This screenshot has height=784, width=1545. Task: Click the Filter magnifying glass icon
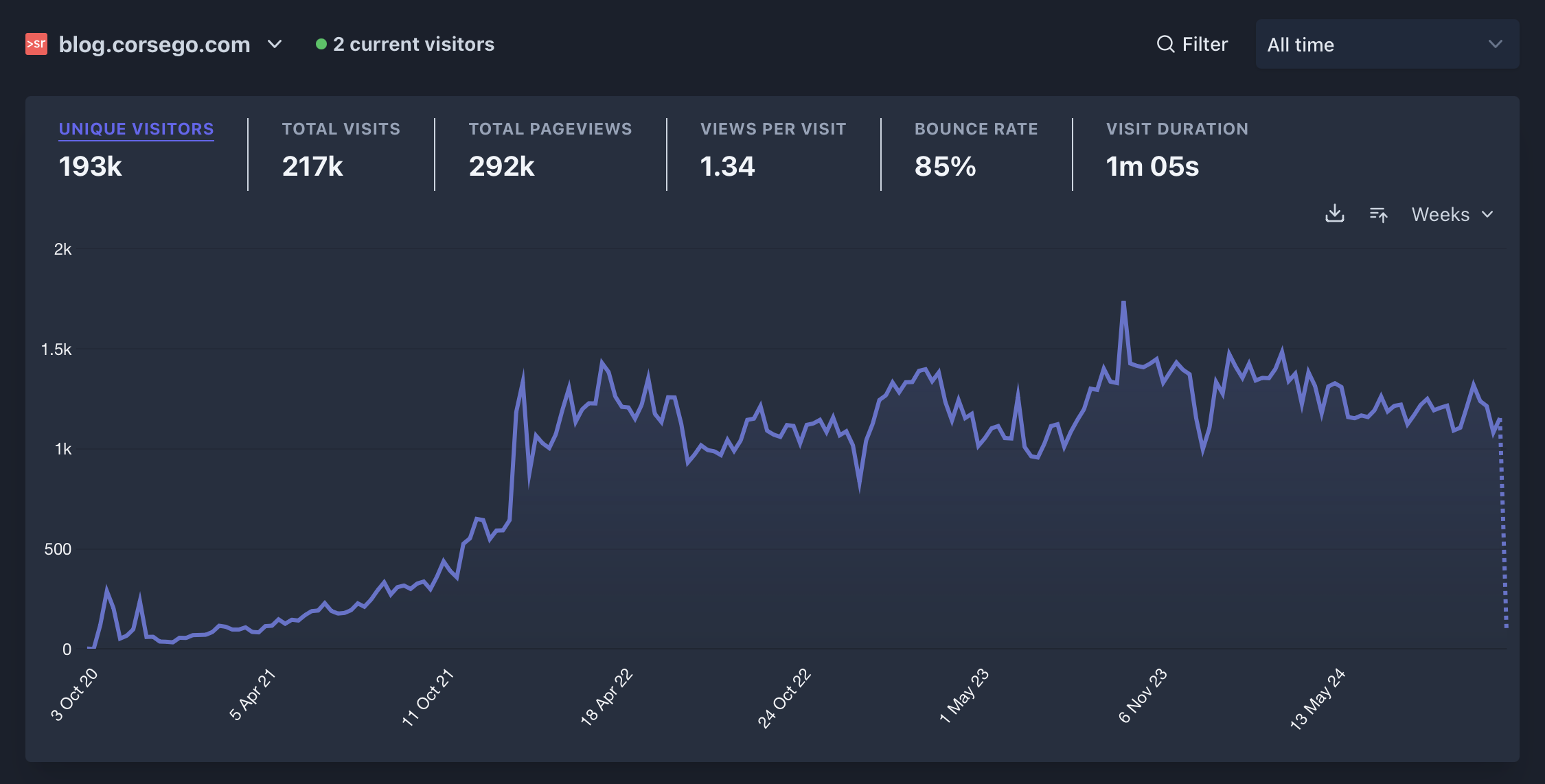point(1165,44)
